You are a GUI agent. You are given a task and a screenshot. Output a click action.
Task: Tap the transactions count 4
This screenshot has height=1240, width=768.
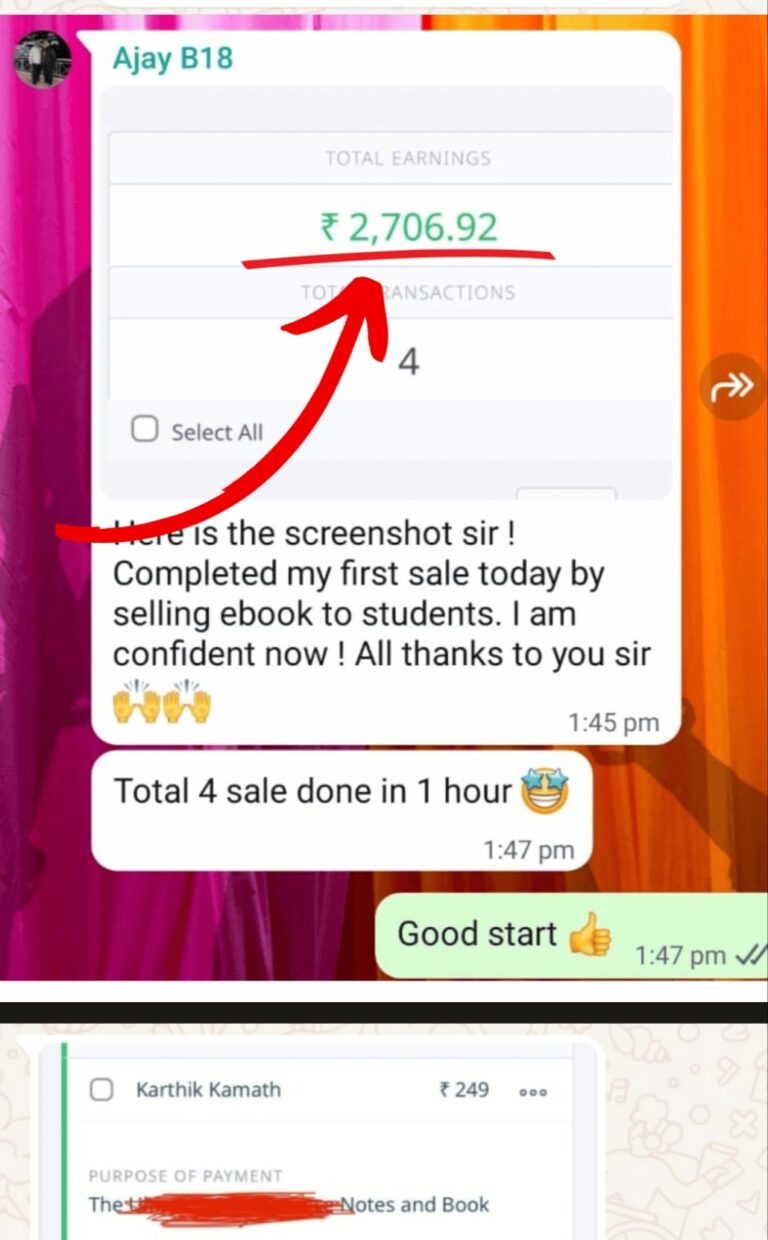408,362
